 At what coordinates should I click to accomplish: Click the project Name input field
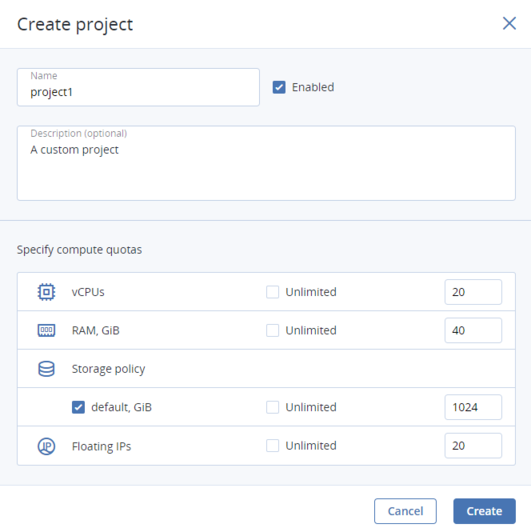(138, 87)
